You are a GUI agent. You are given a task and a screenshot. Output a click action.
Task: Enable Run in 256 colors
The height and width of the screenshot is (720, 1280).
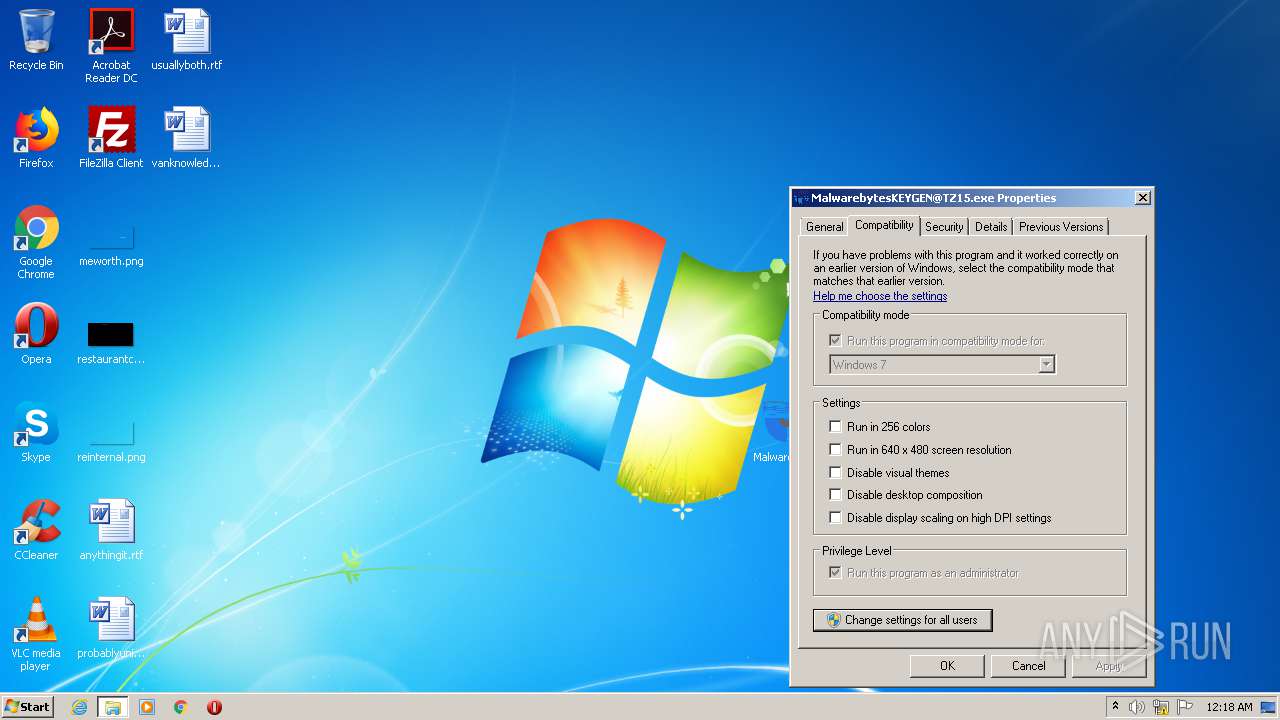(x=835, y=427)
